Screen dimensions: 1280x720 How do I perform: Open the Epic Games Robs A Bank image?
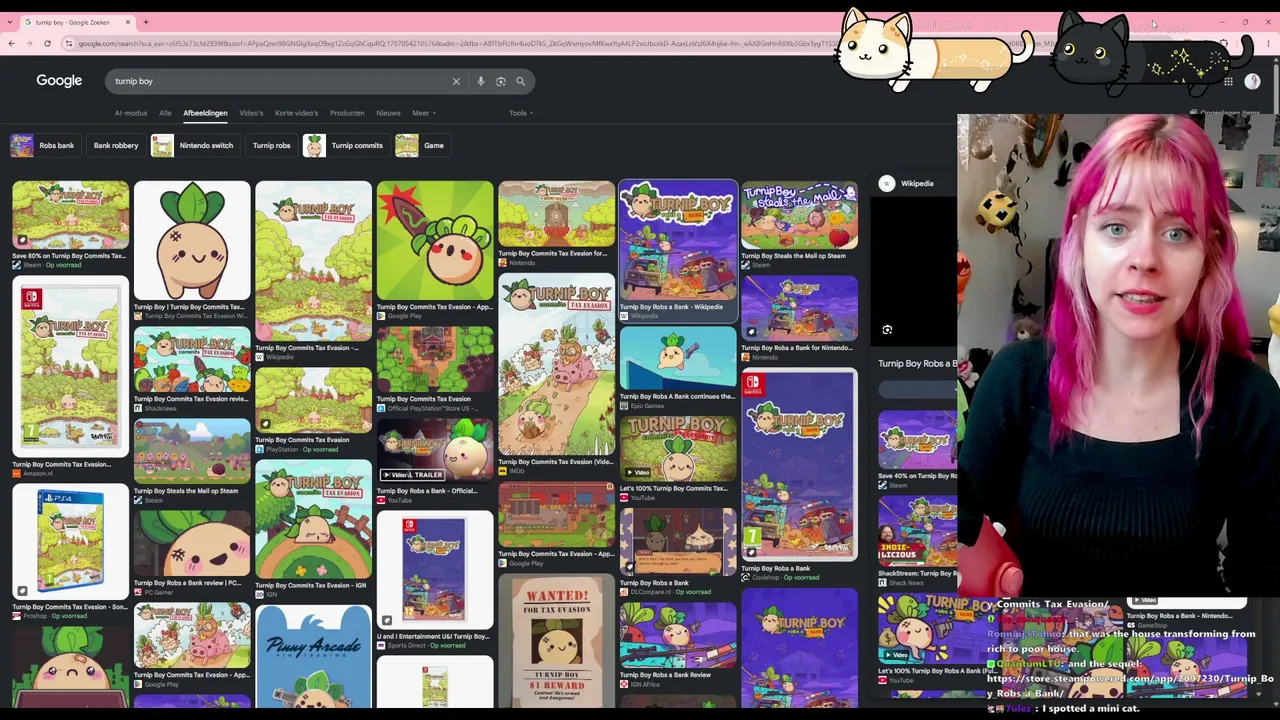tap(678, 360)
